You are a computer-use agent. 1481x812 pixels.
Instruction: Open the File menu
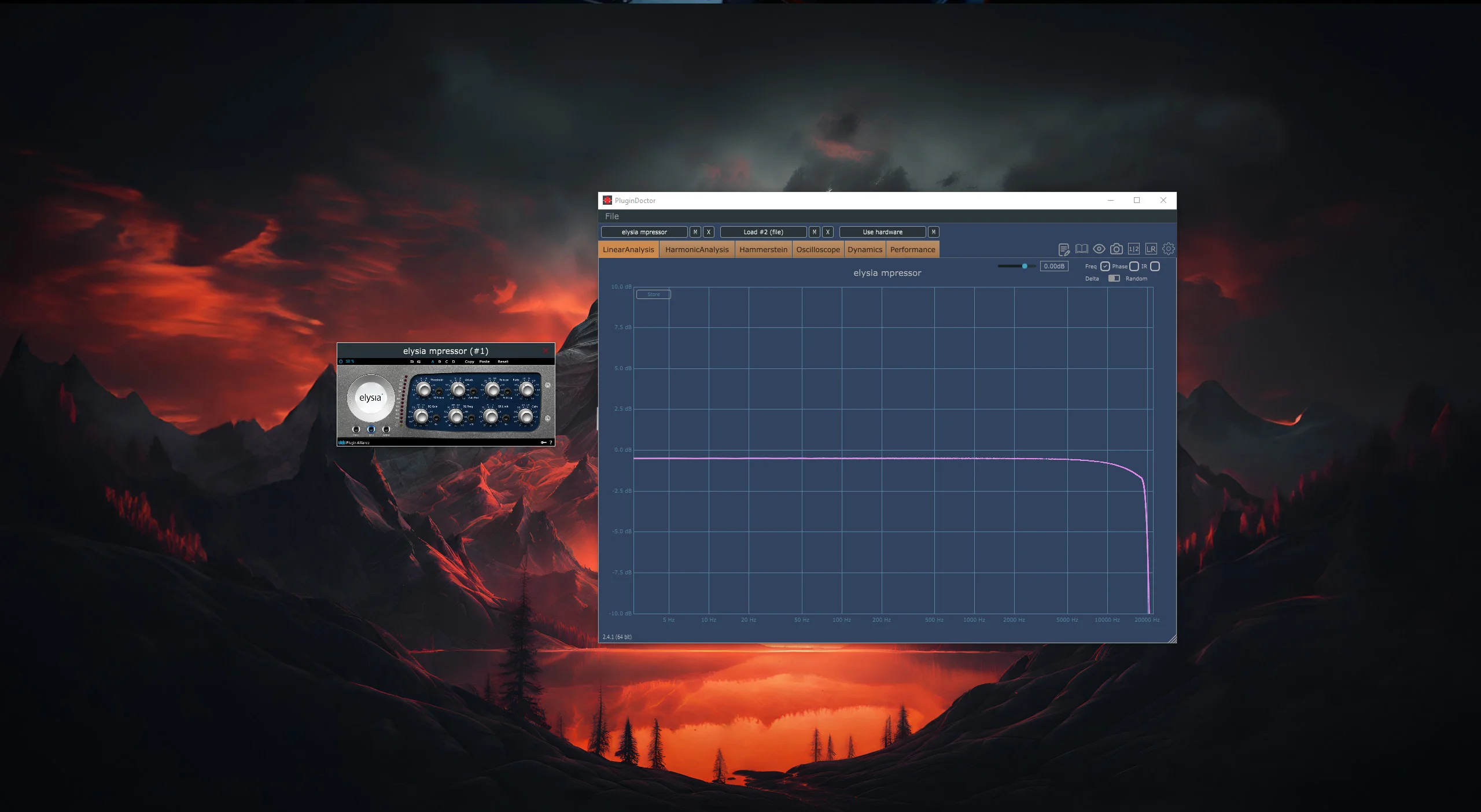[611, 216]
